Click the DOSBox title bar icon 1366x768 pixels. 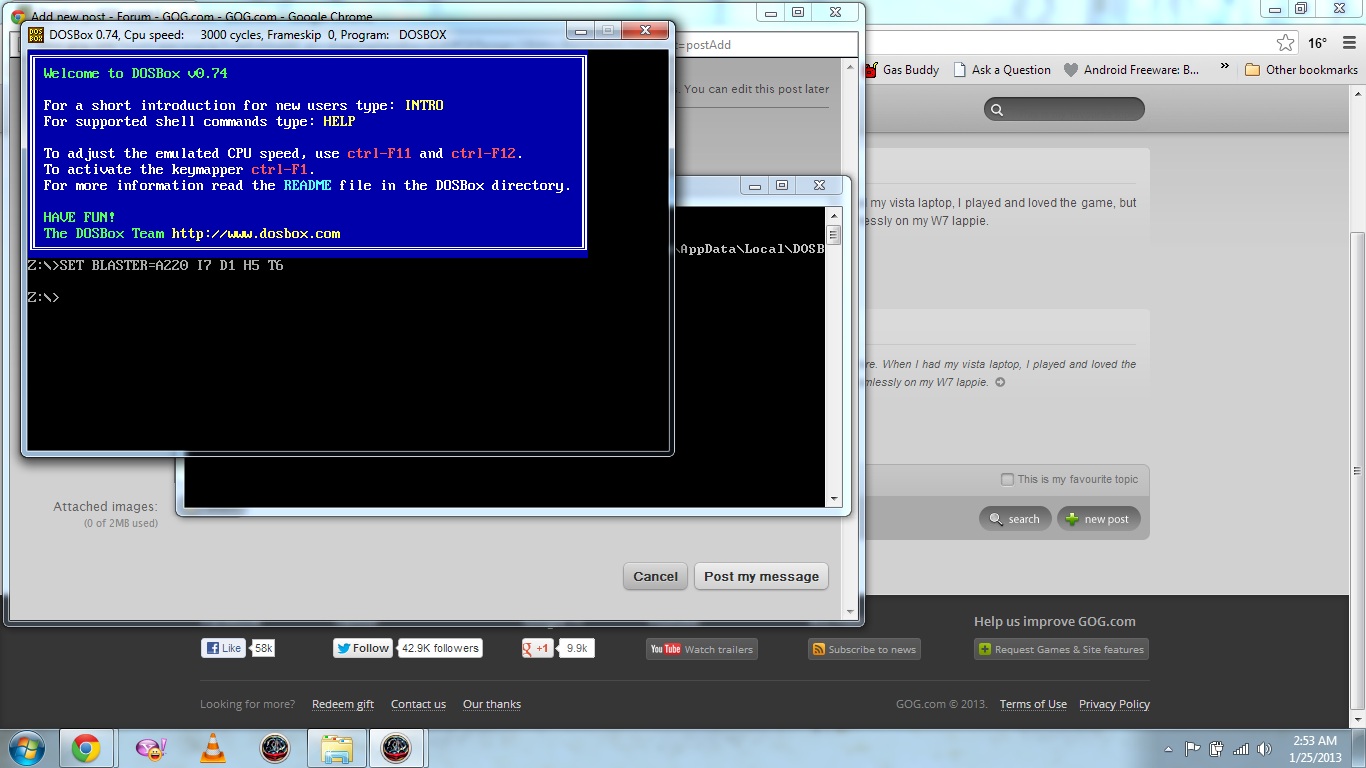[x=36, y=34]
